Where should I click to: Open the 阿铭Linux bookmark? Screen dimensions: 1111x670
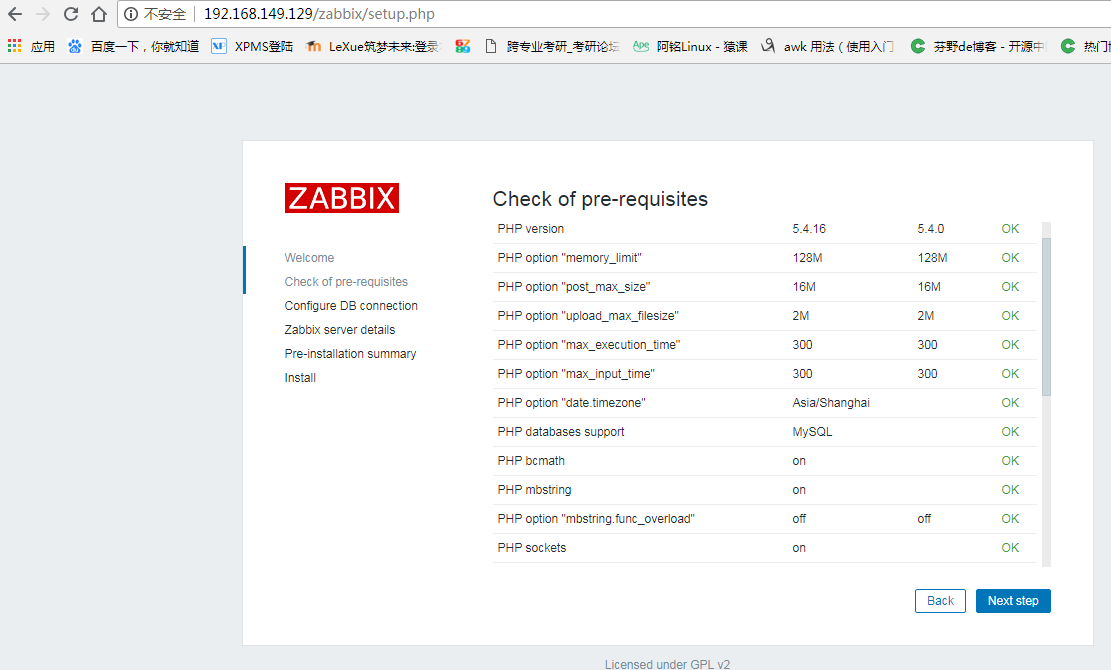coord(690,46)
